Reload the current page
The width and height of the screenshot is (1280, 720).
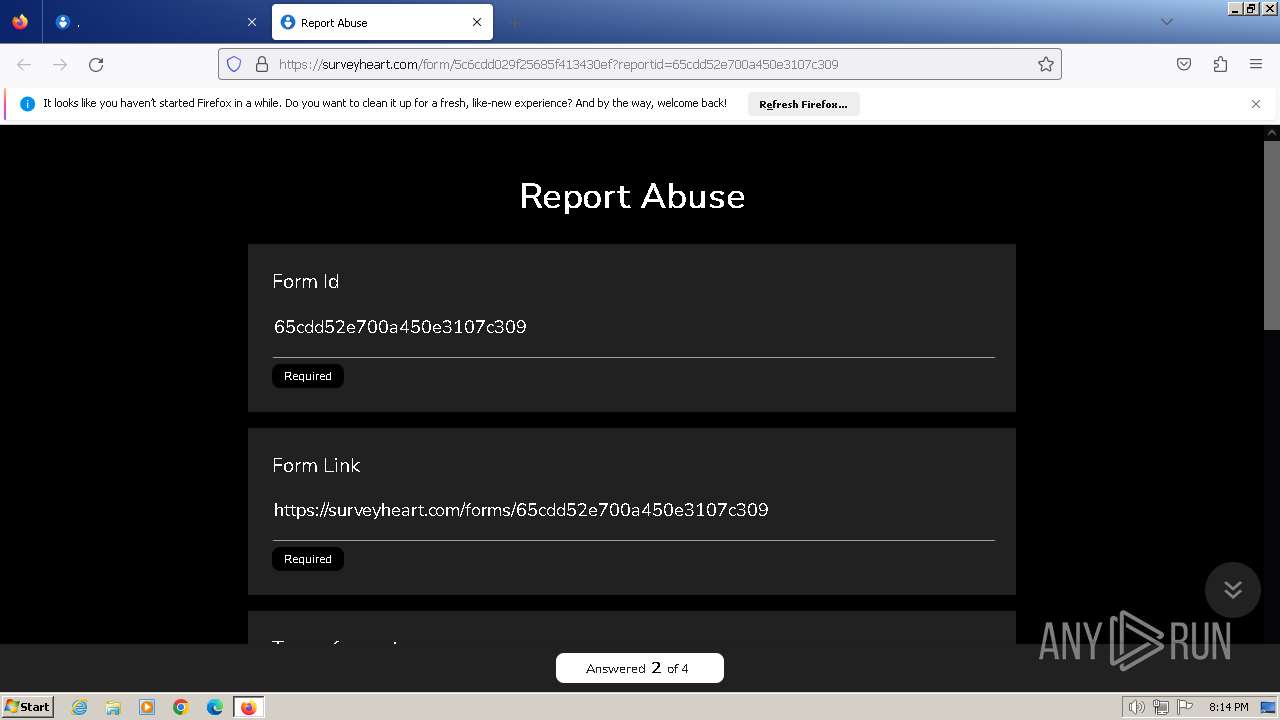[96, 64]
